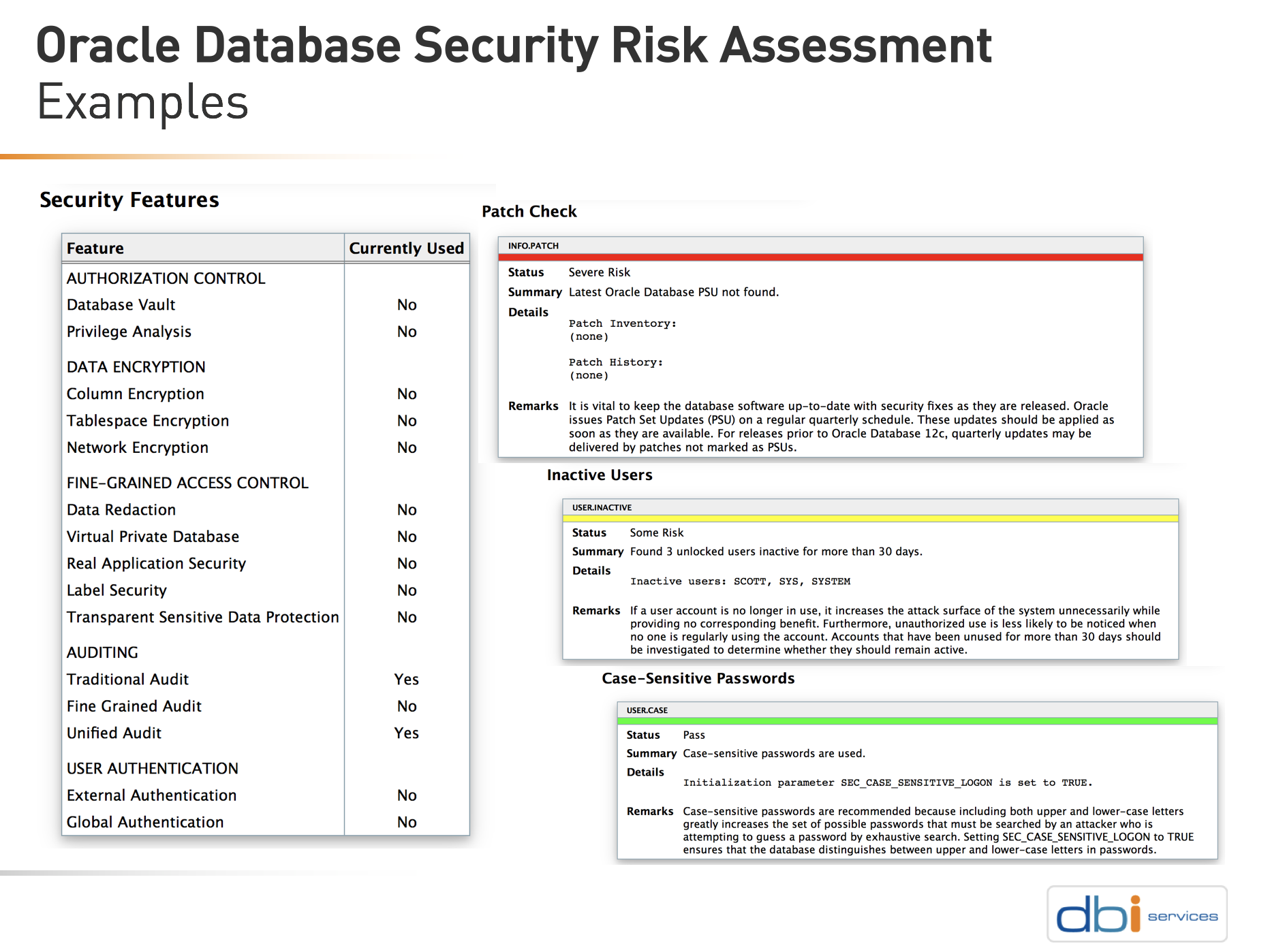Image resolution: width=1270 pixels, height=952 pixels.
Task: Click 'FINE-GRAINED ACCESS CONTROL' heading
Action: [x=188, y=483]
